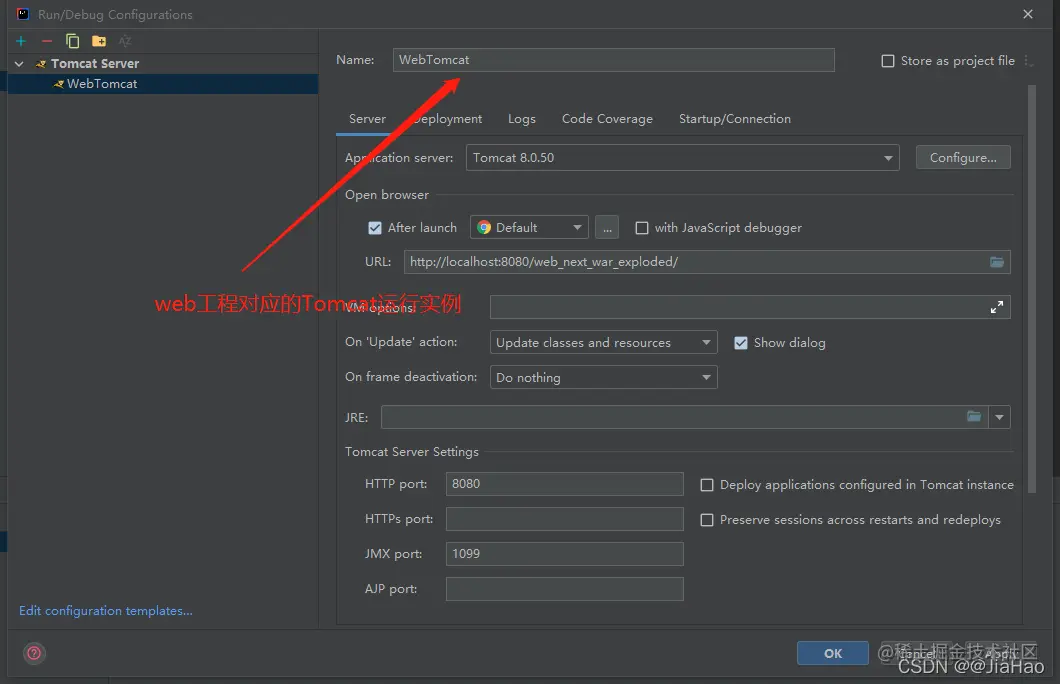Click the AJP port field

coord(564,589)
